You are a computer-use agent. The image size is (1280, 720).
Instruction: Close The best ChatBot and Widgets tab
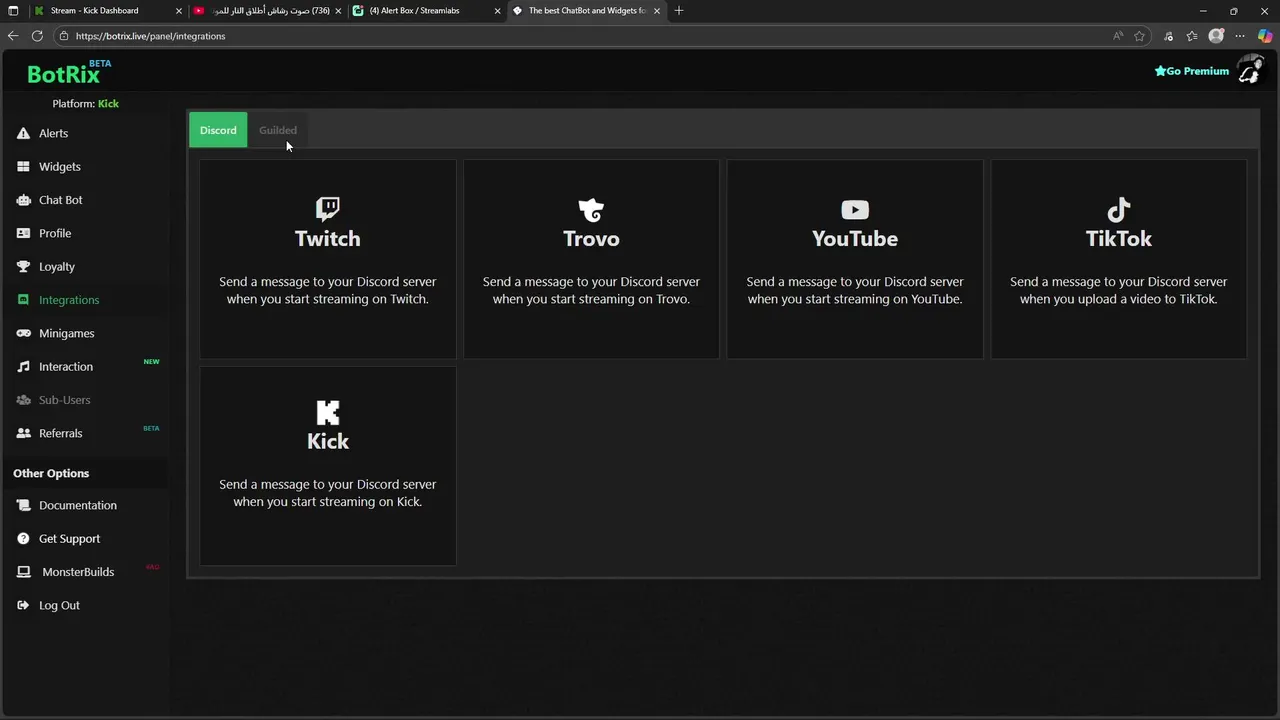[657, 11]
